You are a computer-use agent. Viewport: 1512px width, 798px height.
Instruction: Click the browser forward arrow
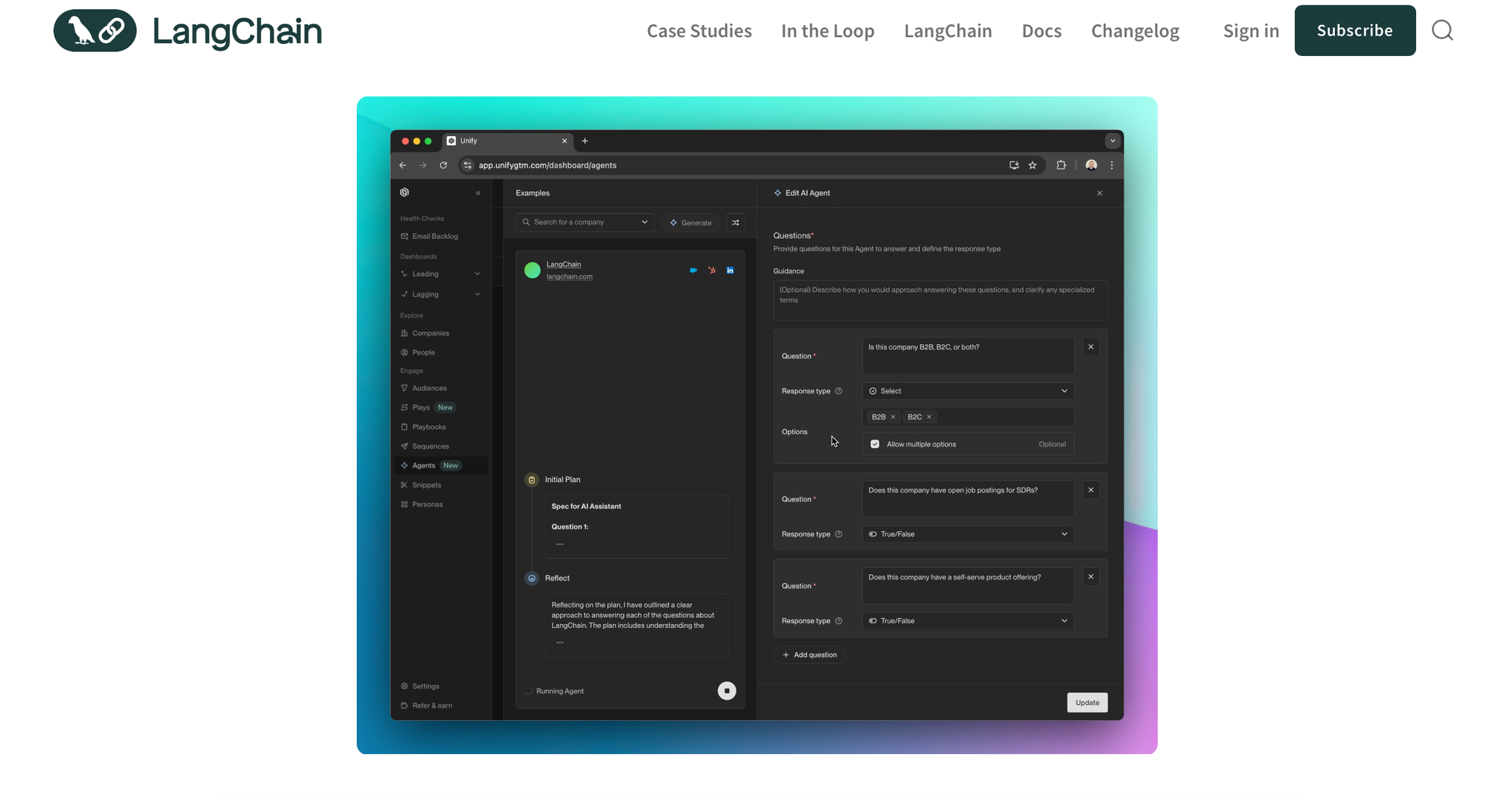[423, 165]
